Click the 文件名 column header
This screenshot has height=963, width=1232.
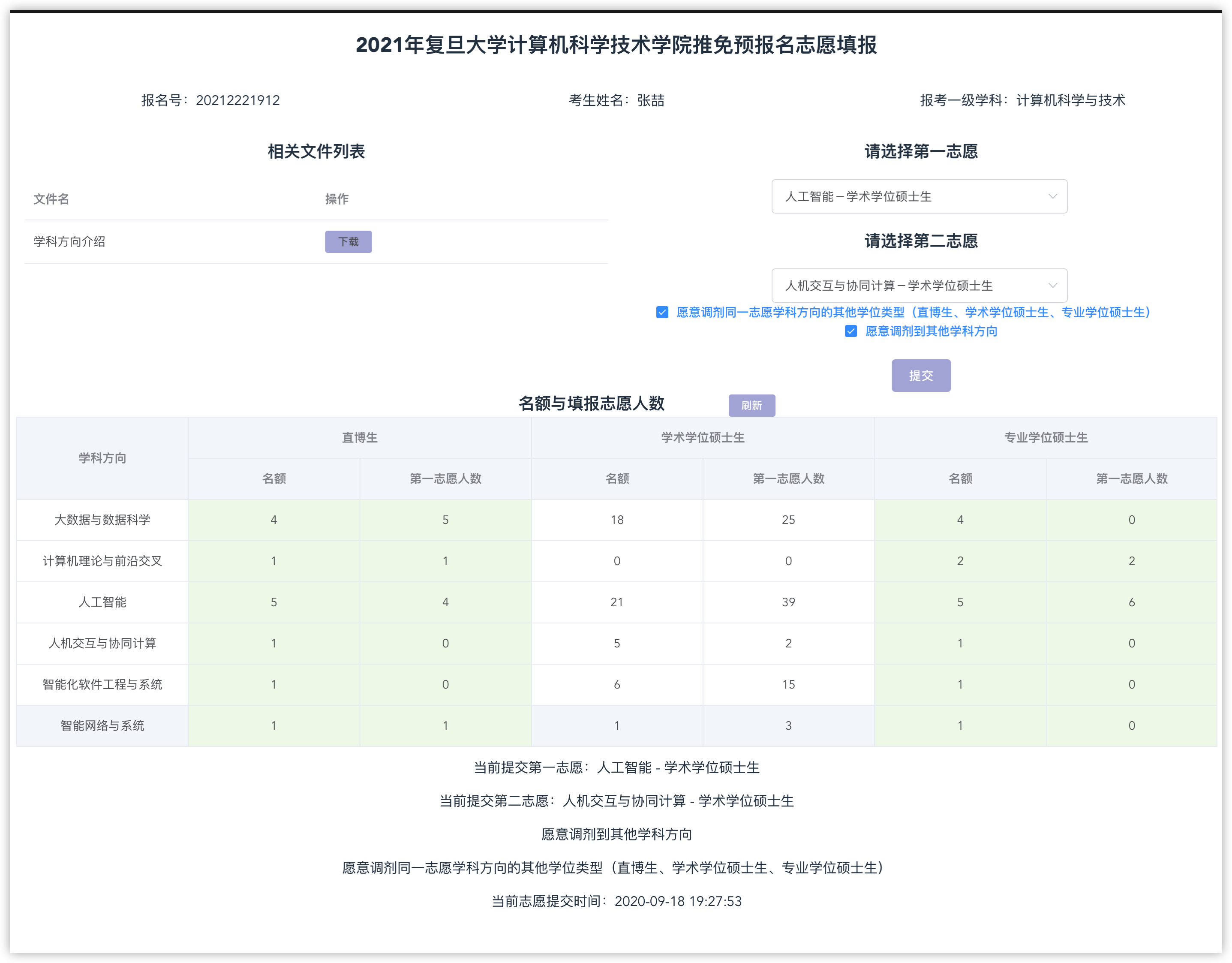pyautogui.click(x=51, y=199)
